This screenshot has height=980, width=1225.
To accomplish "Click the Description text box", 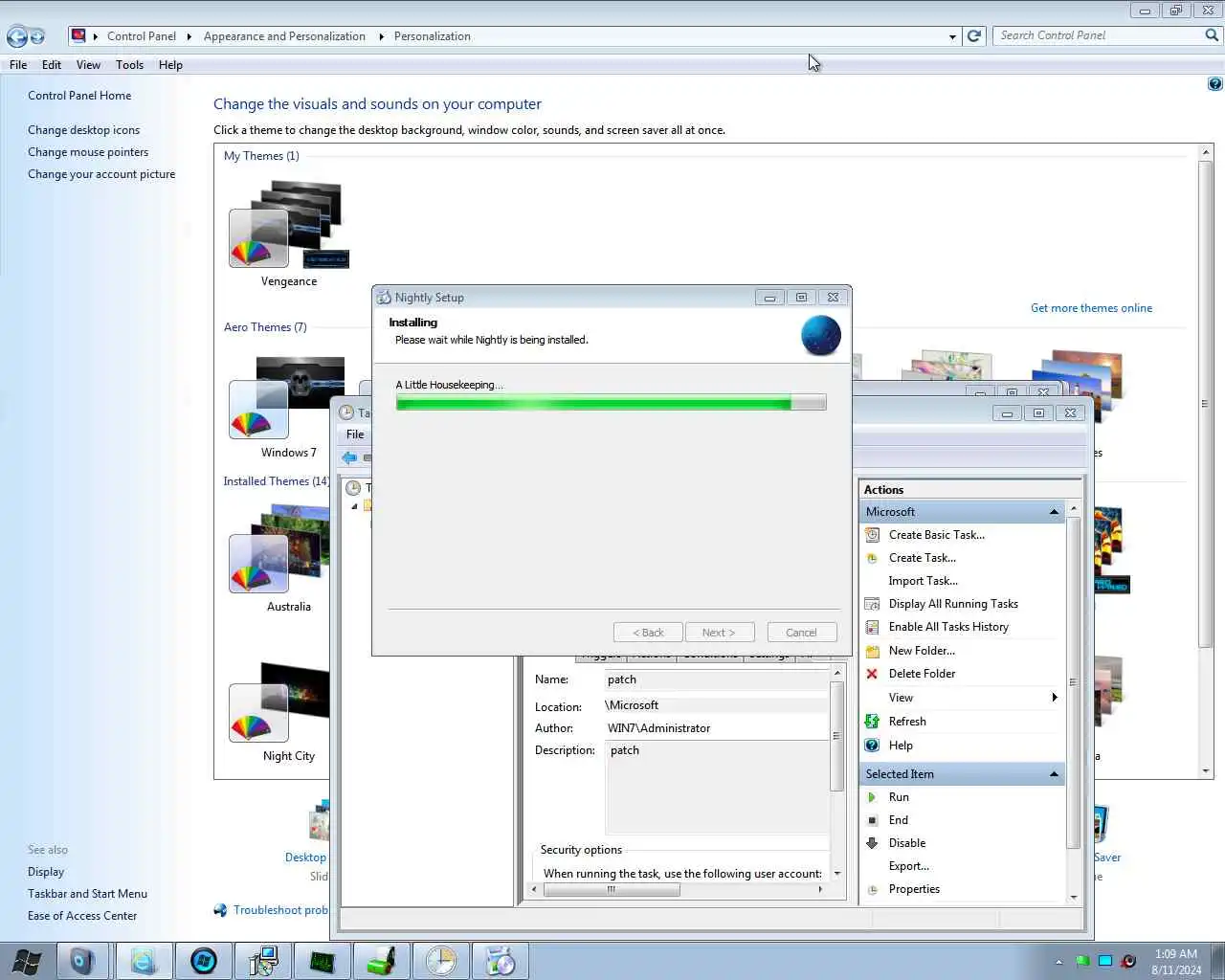I will pos(717,787).
